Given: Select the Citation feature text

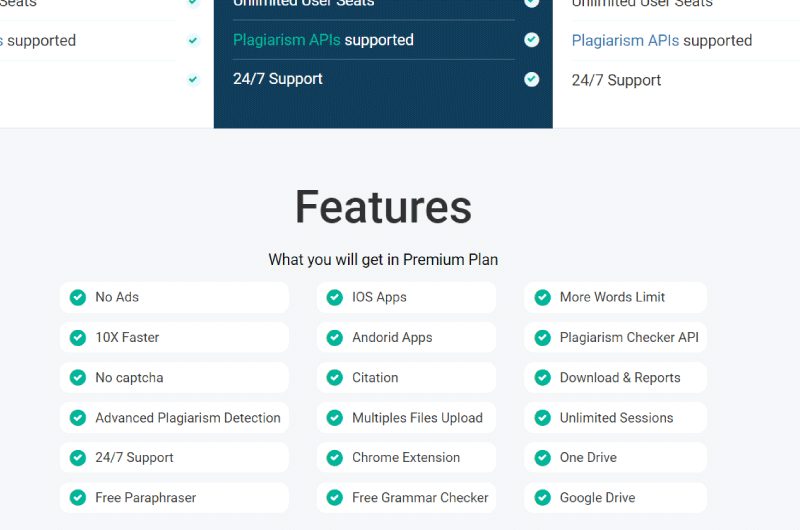Looking at the screenshot, I should [375, 377].
